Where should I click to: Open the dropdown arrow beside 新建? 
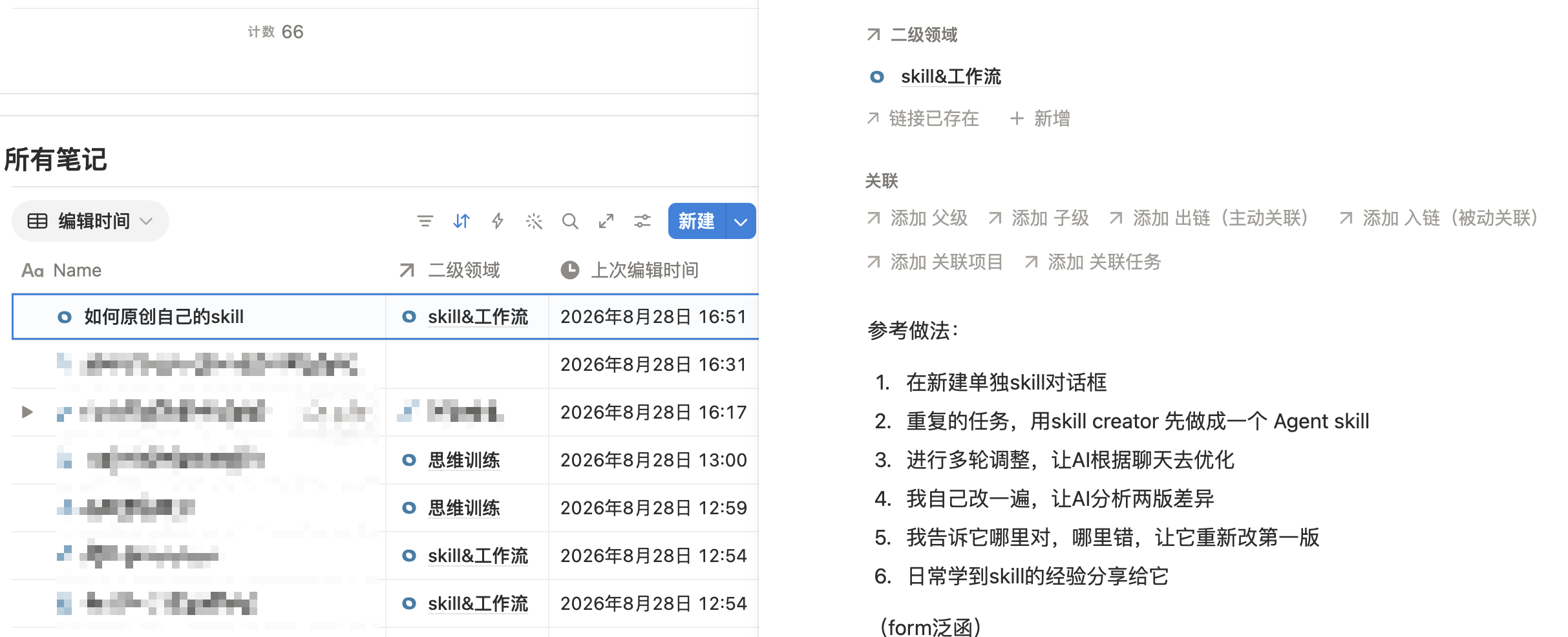[741, 221]
